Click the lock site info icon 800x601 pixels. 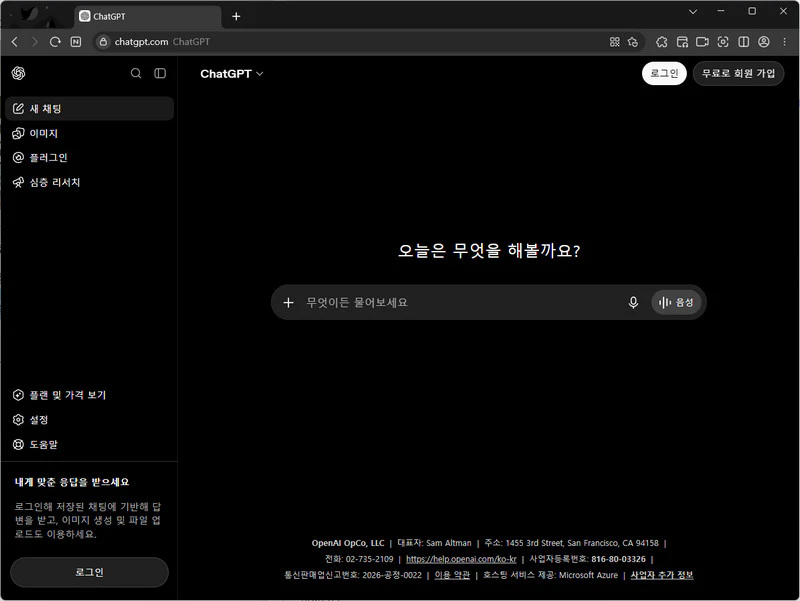103,42
